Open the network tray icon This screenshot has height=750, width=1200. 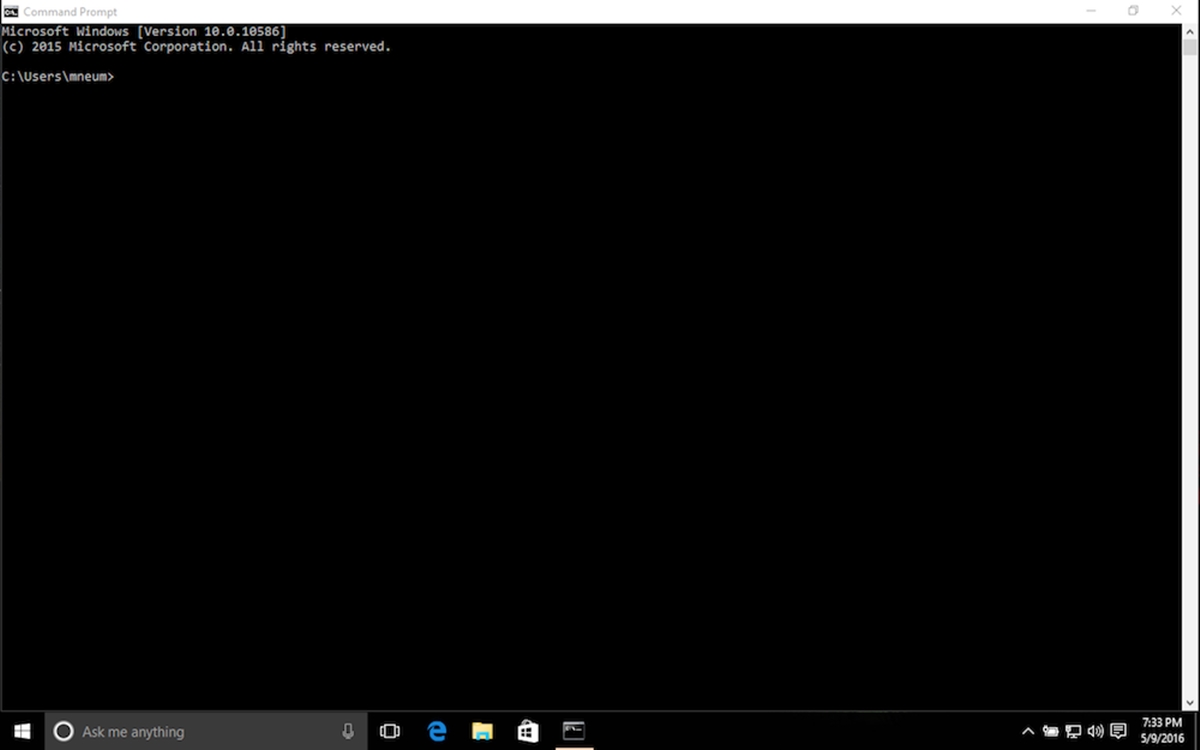pos(1073,731)
